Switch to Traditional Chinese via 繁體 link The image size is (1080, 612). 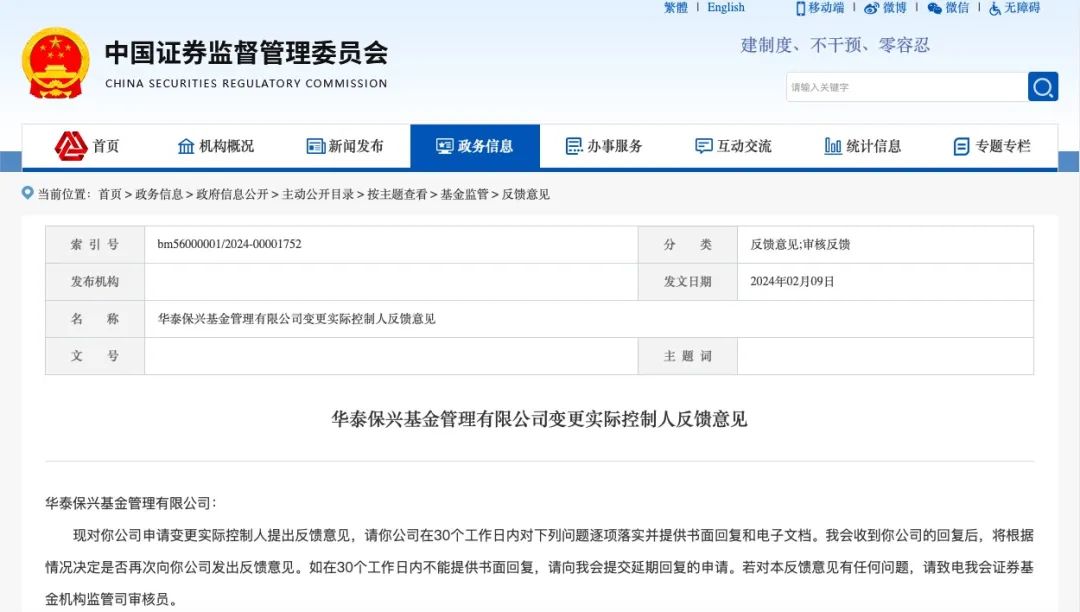(676, 8)
